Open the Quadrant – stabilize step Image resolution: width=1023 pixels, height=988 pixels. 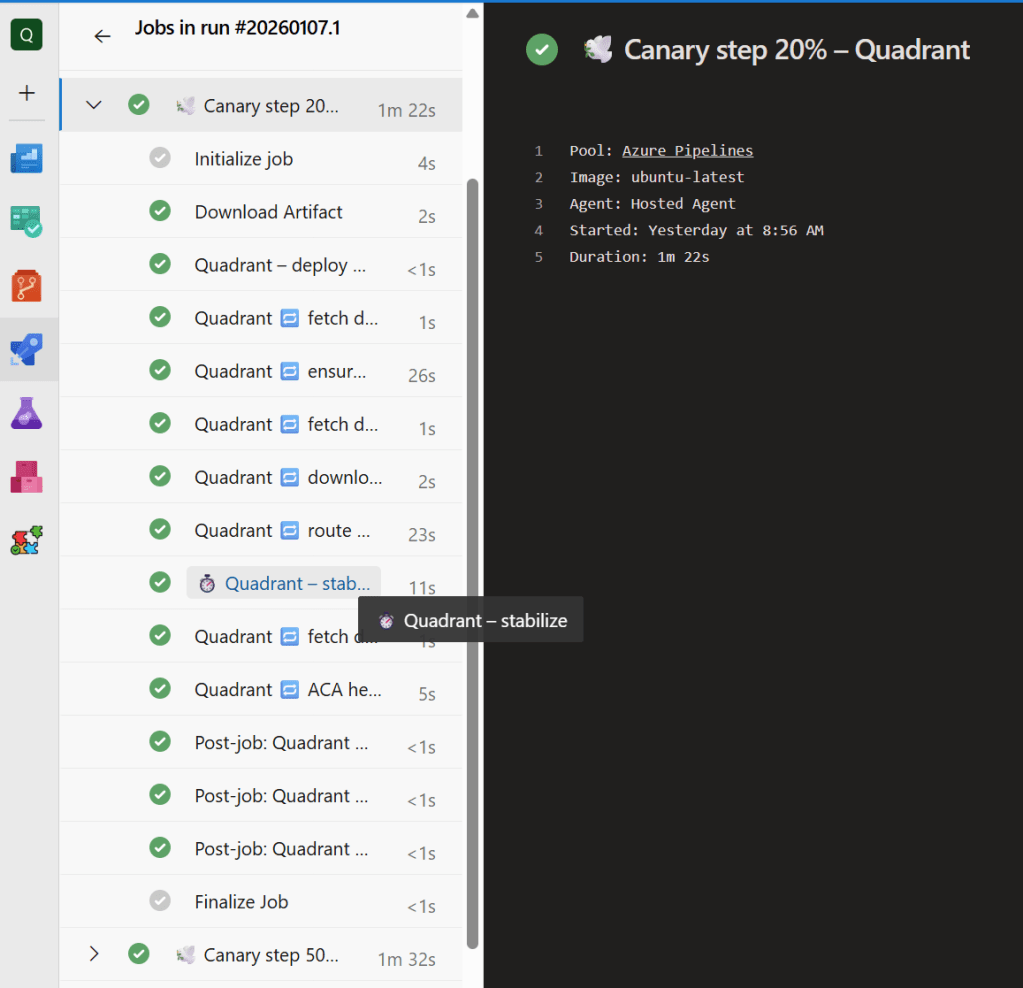(x=284, y=583)
